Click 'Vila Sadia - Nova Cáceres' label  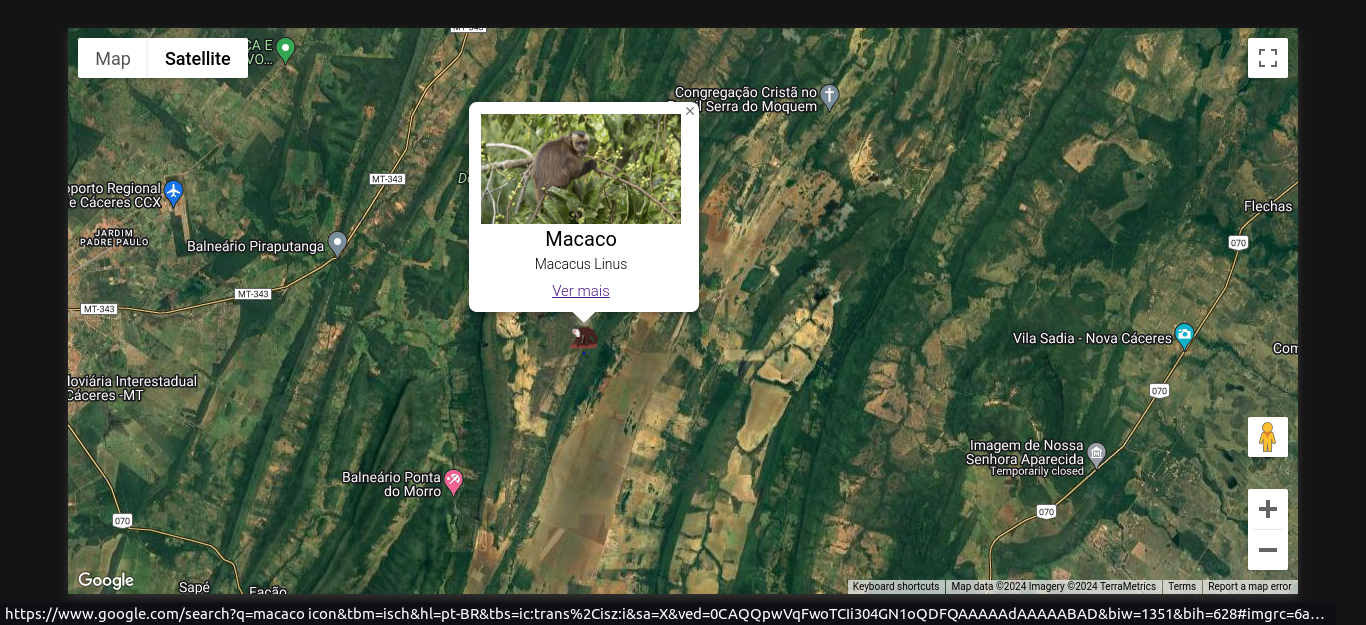tap(1092, 339)
